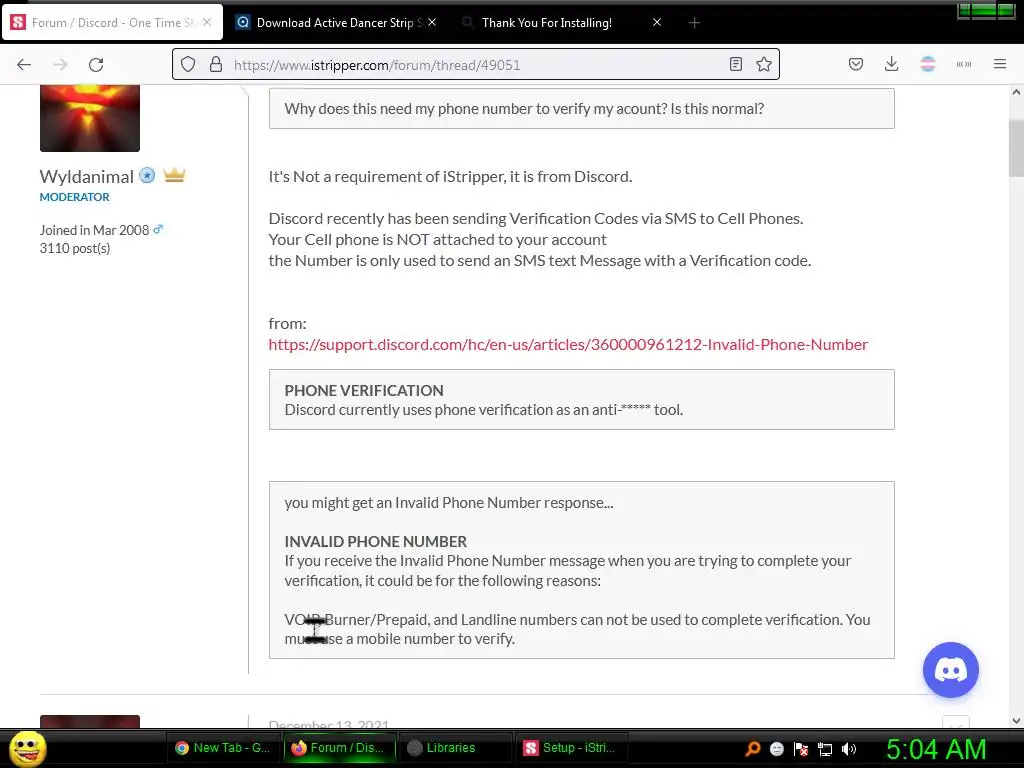
Task: Close the Forum / Discord tab
Action: pyautogui.click(x=207, y=22)
